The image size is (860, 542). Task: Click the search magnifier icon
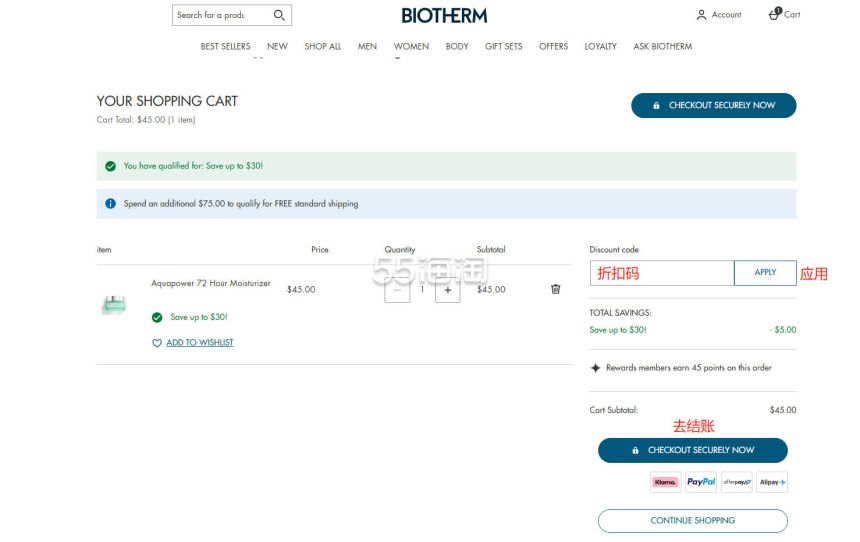[279, 15]
